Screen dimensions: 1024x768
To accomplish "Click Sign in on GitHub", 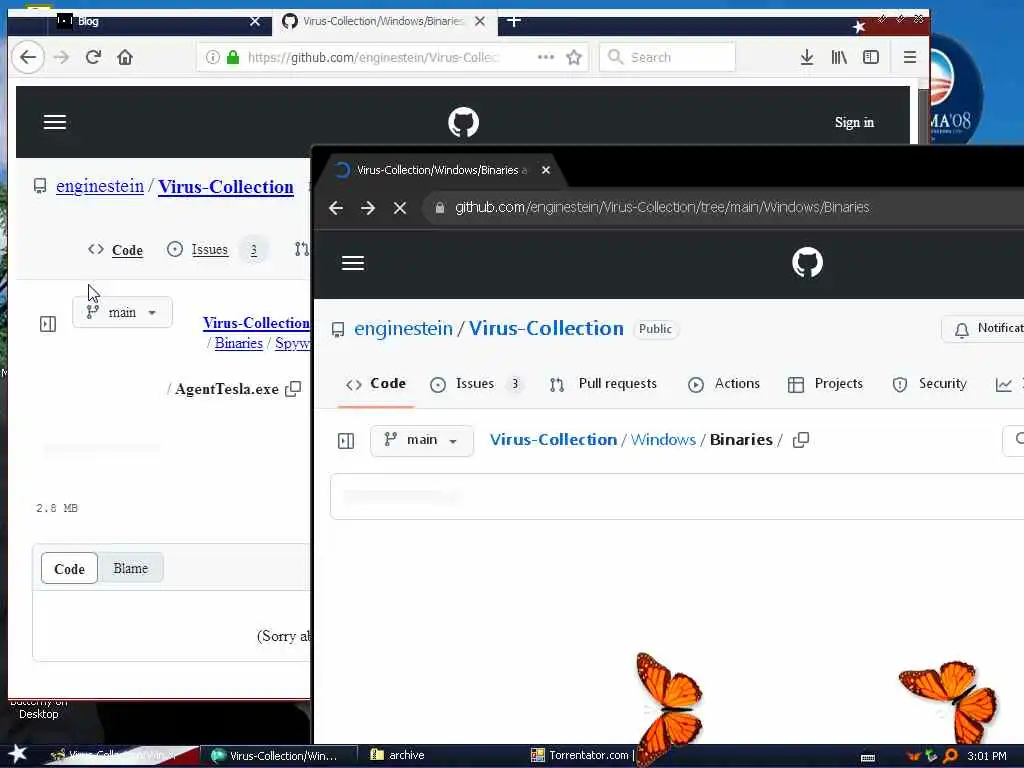I will [854, 122].
